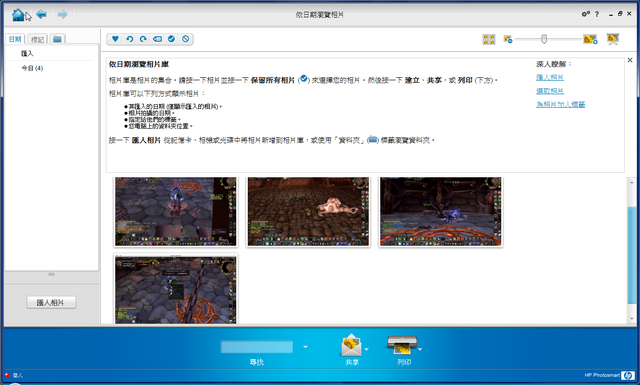Open the 標記 (Tags) tab
The width and height of the screenshot is (640, 385).
[x=38, y=39]
